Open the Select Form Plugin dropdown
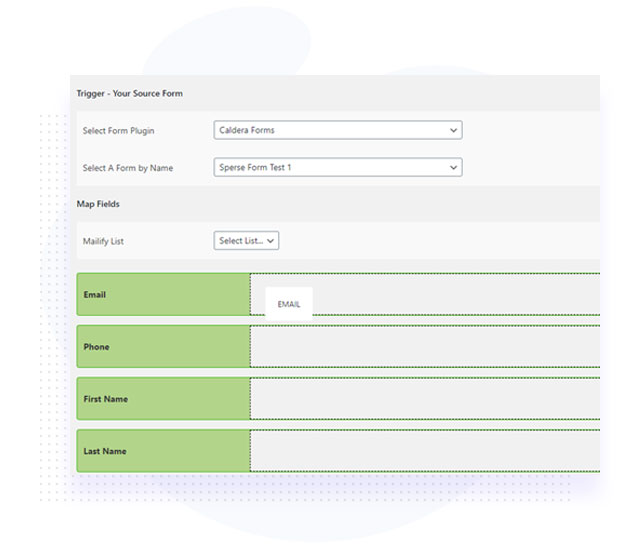 click(338, 130)
